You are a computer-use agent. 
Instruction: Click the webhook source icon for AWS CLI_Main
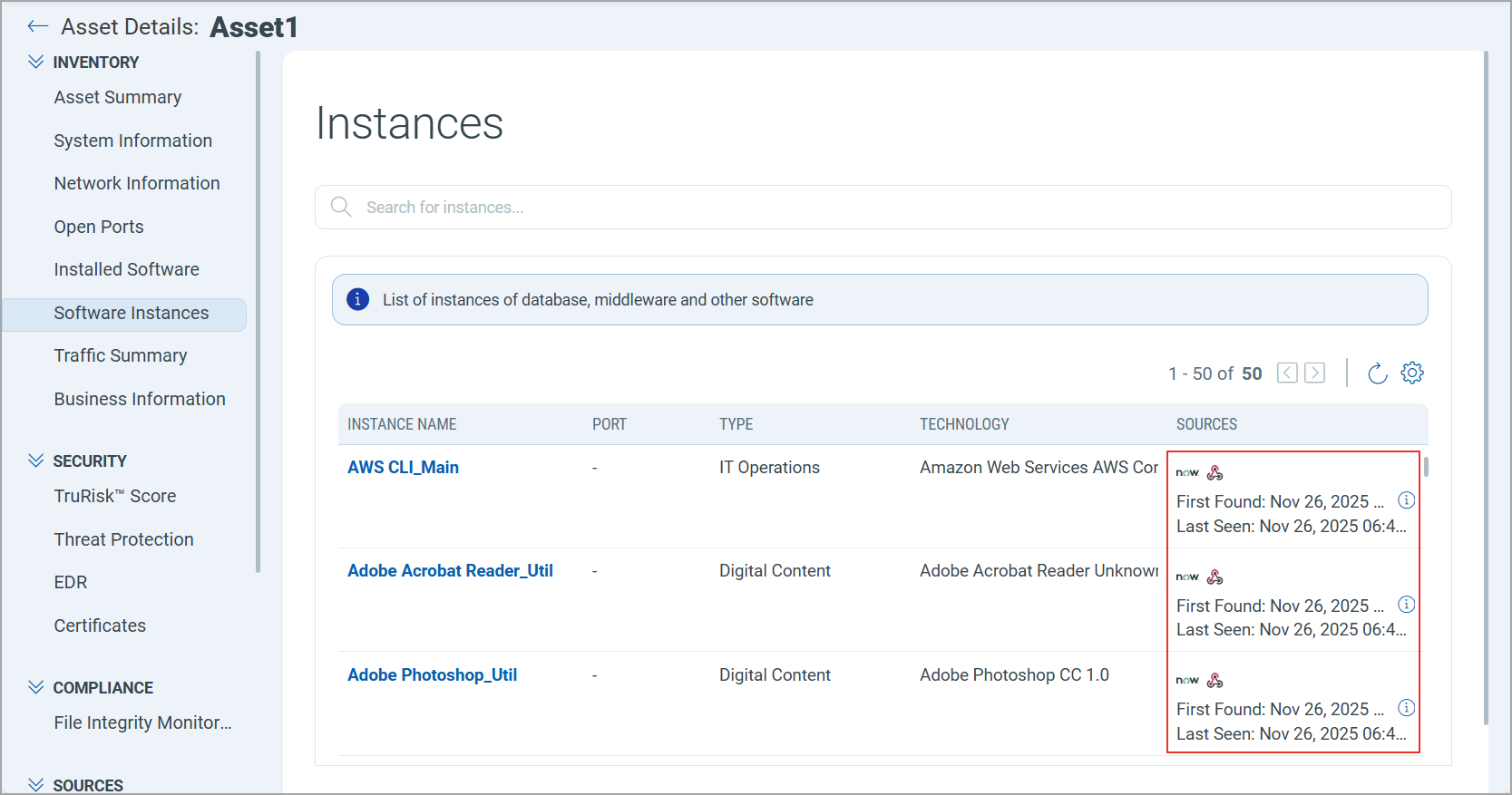tap(1215, 472)
